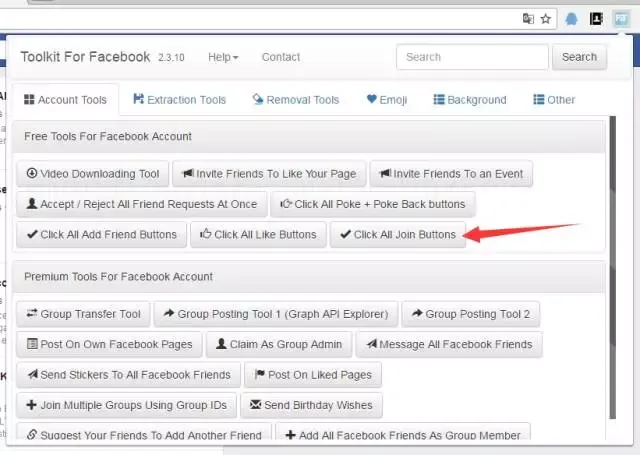Click All Poke + Poke Back buttons tool
Viewport: 640px width, 455px height.
(x=373, y=204)
